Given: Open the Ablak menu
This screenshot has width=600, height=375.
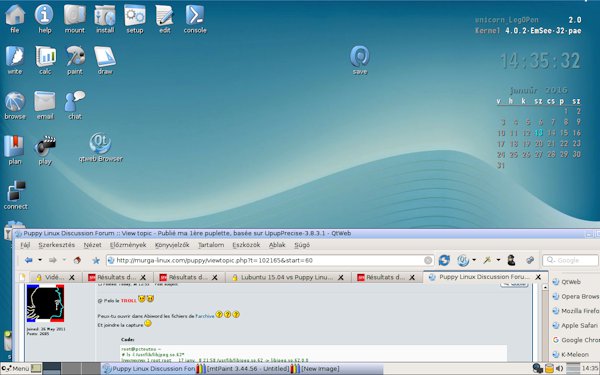Looking at the screenshot, I should pos(277,245).
